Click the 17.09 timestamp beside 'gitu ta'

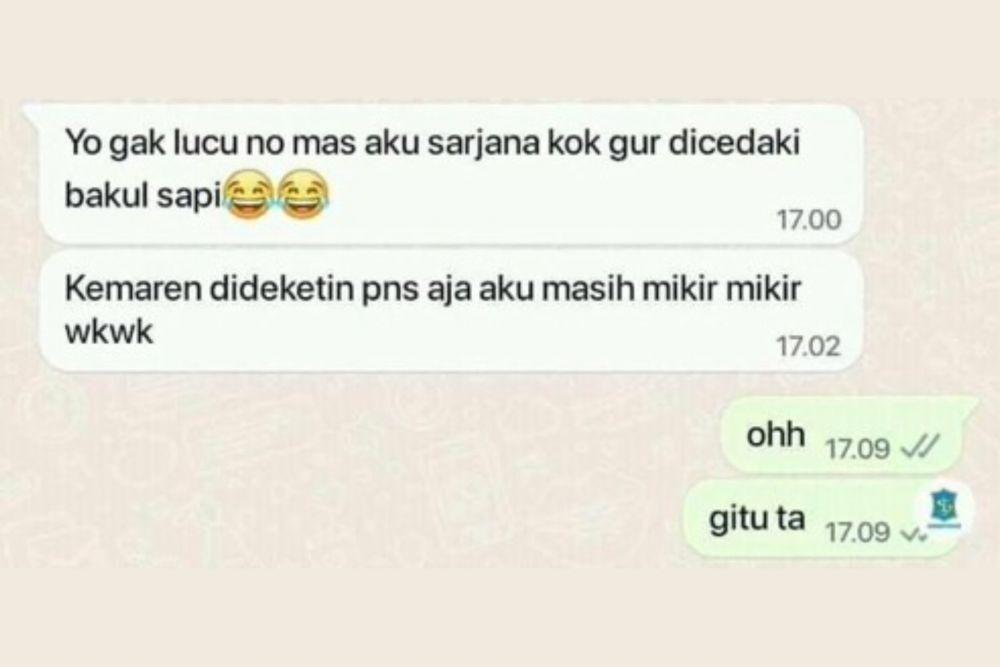tap(857, 531)
